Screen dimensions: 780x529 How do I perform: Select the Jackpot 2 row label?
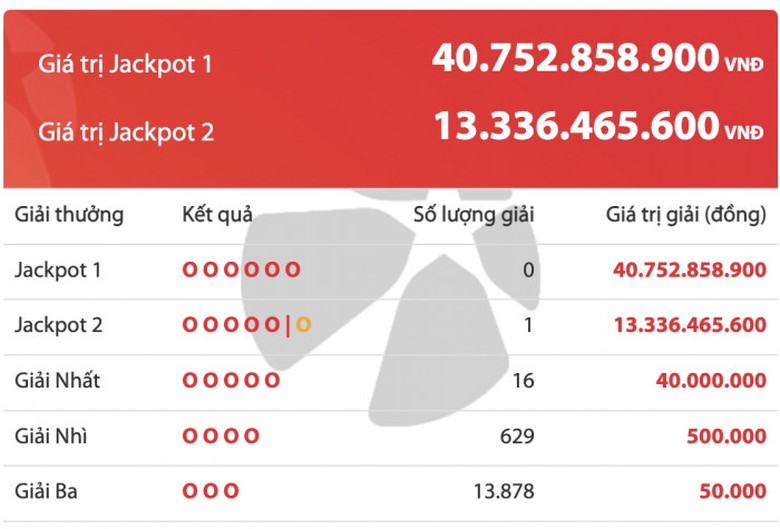[x=59, y=325]
